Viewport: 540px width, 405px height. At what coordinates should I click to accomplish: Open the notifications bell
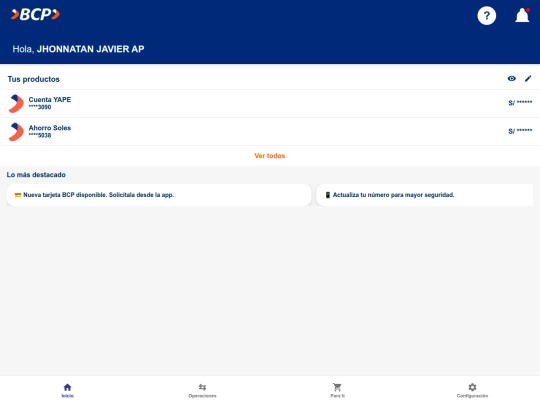pyautogui.click(x=522, y=15)
